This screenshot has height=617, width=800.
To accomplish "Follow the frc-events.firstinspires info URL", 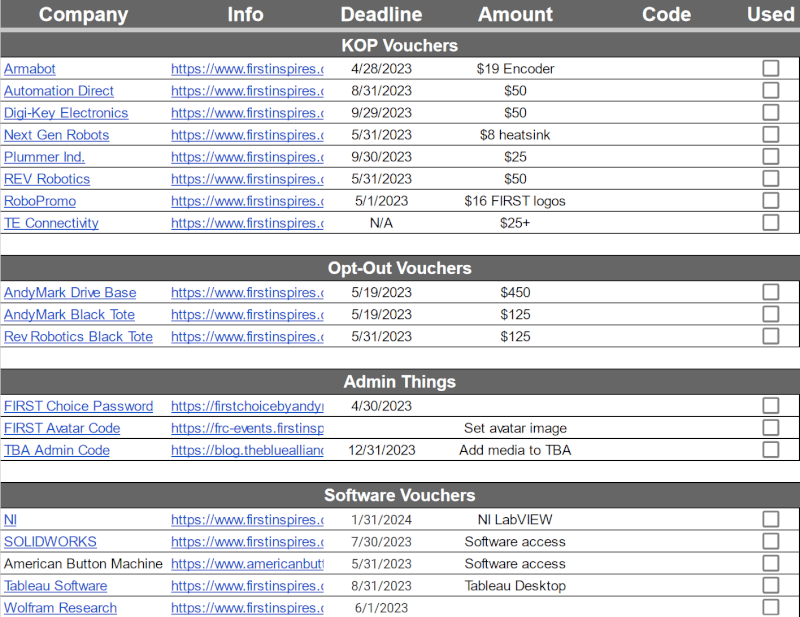I will 247,428.
